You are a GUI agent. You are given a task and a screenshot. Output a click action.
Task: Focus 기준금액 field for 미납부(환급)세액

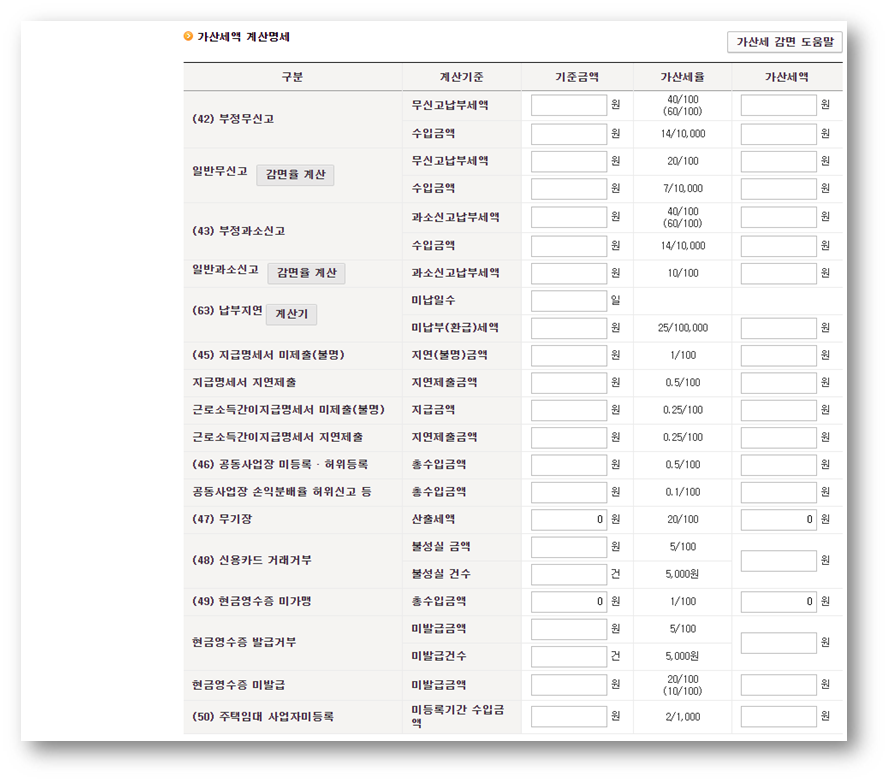click(569, 328)
